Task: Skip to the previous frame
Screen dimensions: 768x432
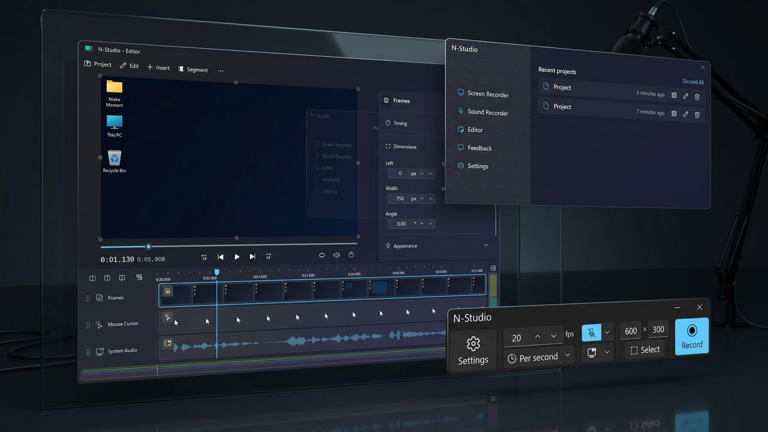Action: pos(220,257)
